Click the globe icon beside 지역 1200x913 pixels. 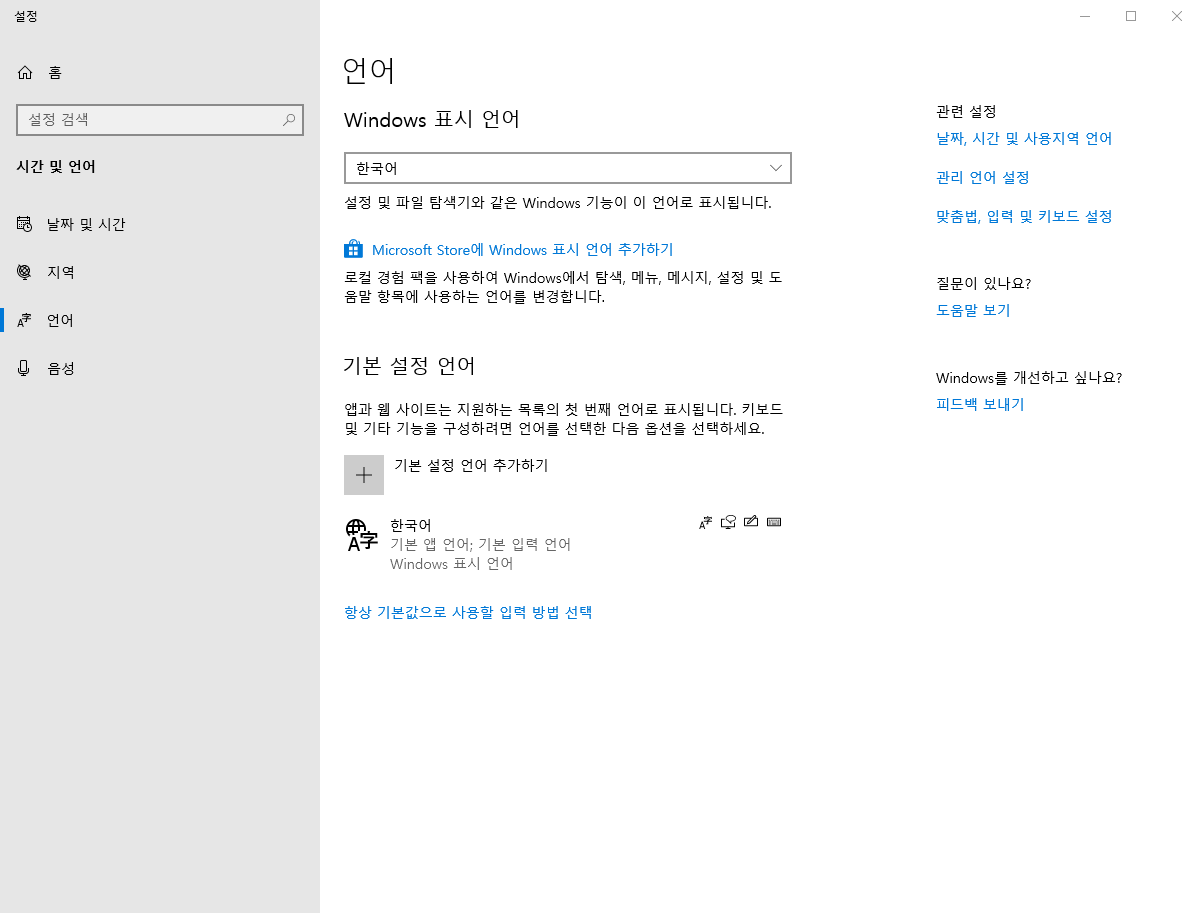[25, 272]
